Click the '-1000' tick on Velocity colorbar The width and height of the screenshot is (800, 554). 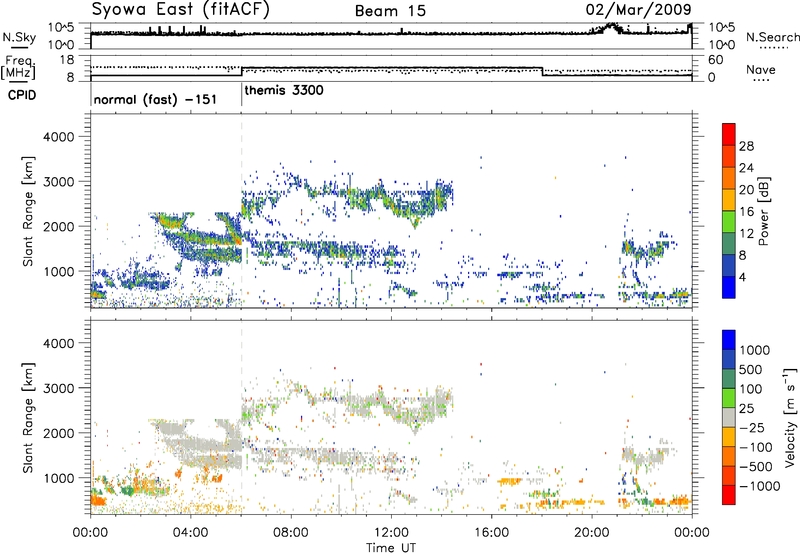click(760, 486)
